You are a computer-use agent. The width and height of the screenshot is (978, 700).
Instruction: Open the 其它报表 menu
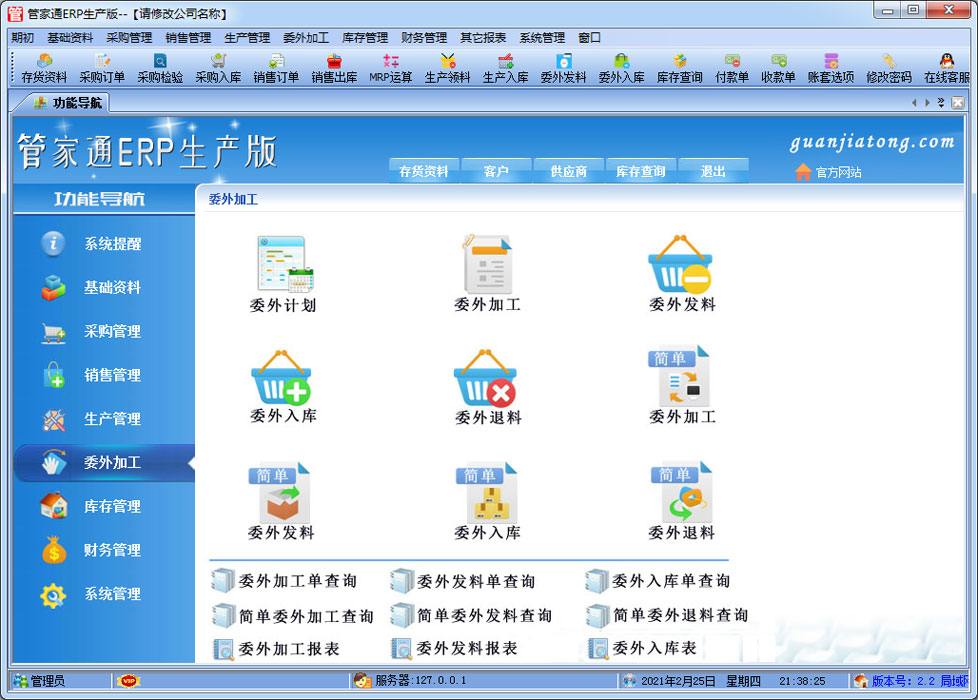click(482, 38)
